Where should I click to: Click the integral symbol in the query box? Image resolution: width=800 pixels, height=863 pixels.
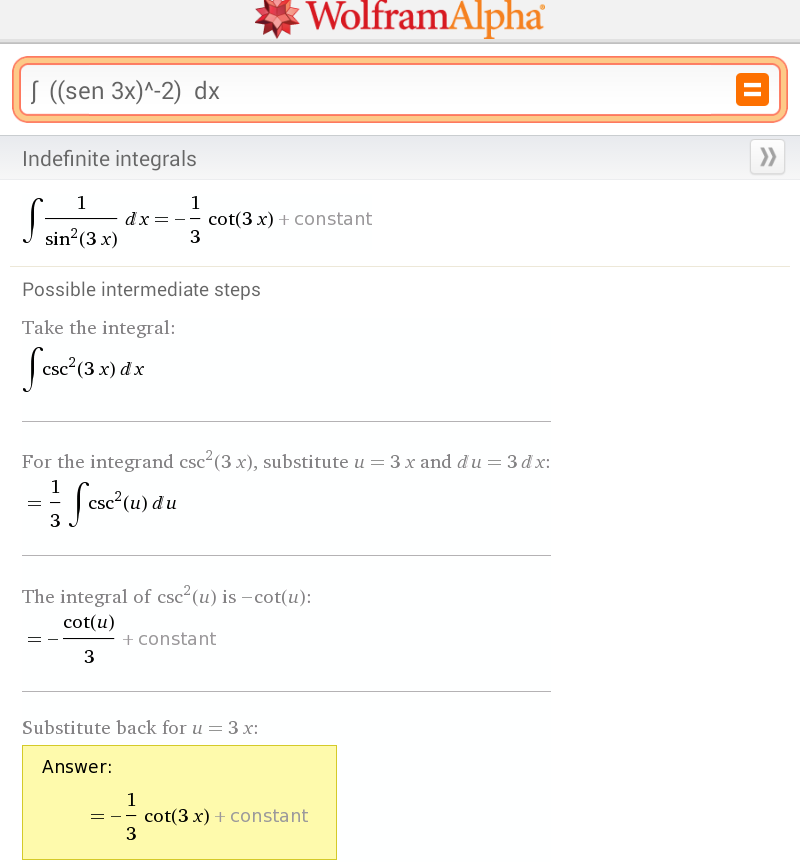[35, 91]
